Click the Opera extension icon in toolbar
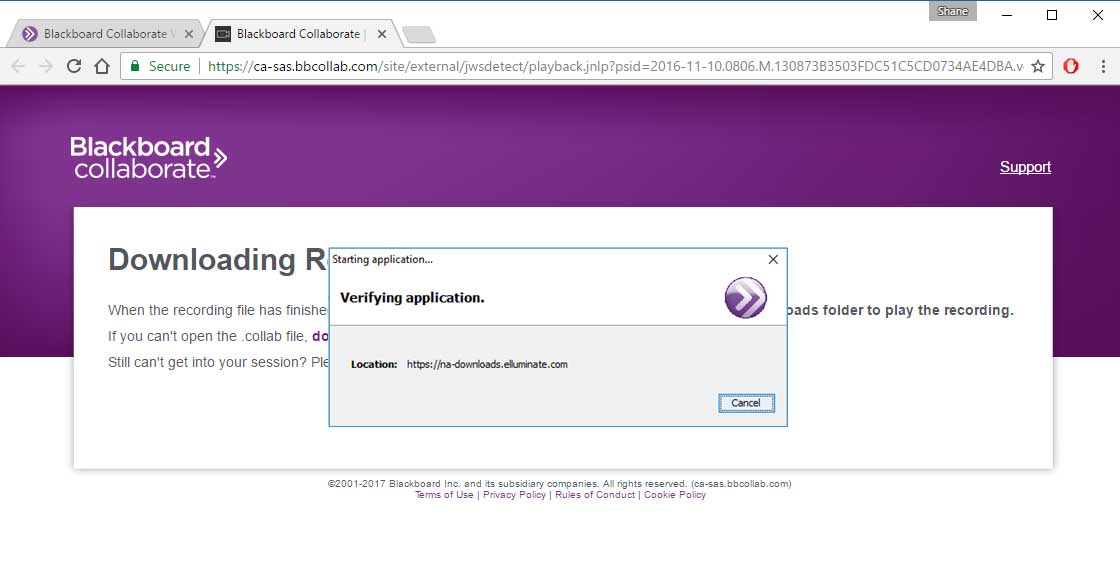The image size is (1120, 569). coord(1071,66)
